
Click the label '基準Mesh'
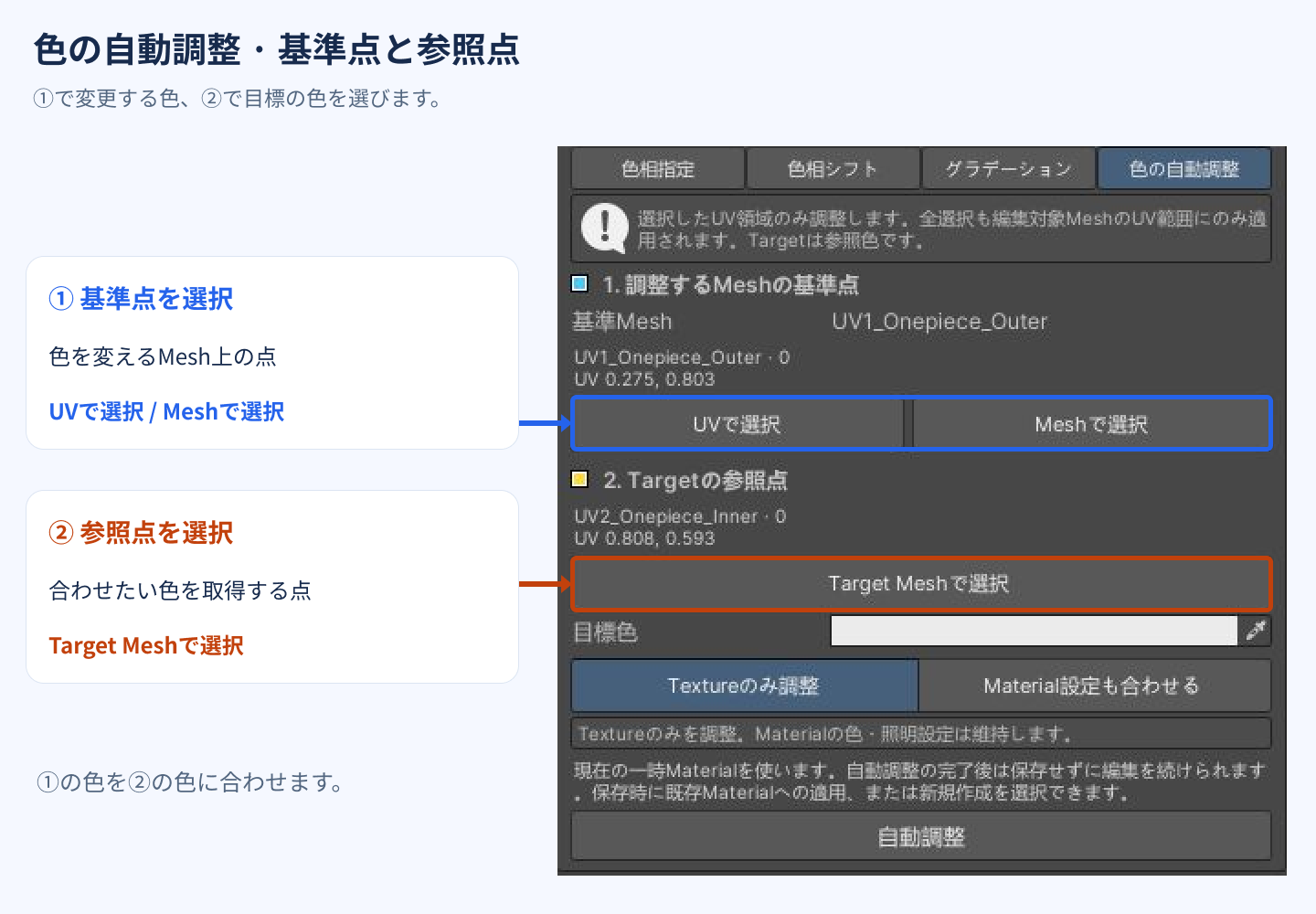click(622, 322)
